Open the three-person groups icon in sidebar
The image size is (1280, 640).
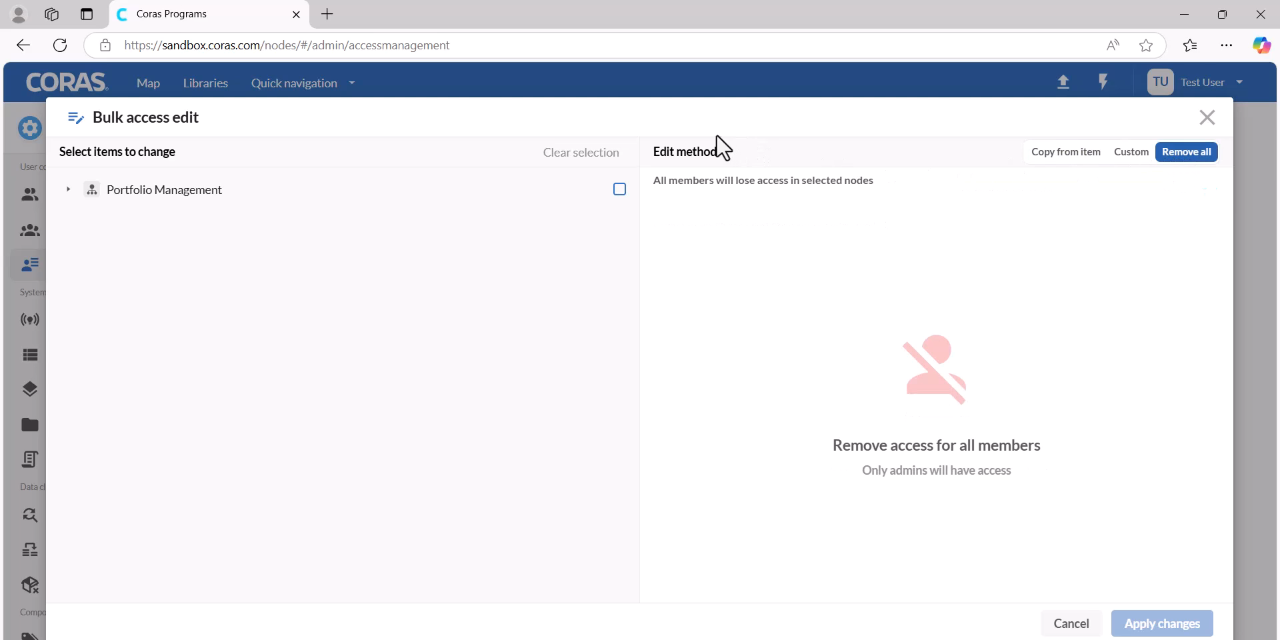[30, 230]
